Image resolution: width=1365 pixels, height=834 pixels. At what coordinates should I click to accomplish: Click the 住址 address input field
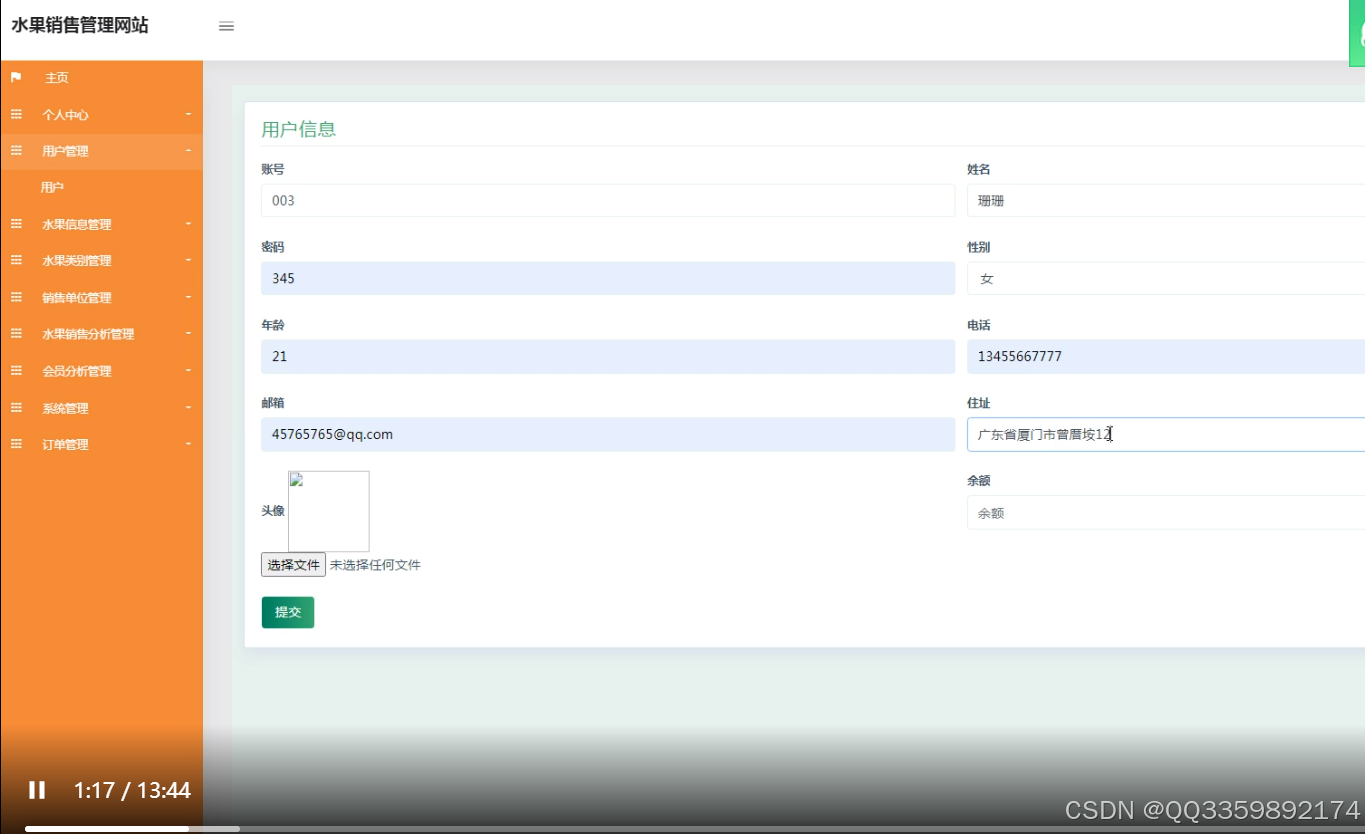pyautogui.click(x=1165, y=434)
